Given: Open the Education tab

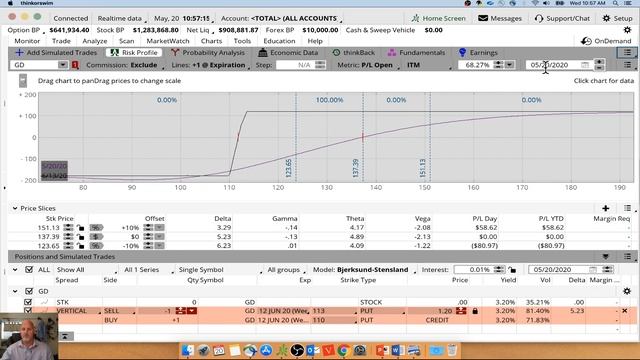Looking at the screenshot, I should click(x=279, y=41).
